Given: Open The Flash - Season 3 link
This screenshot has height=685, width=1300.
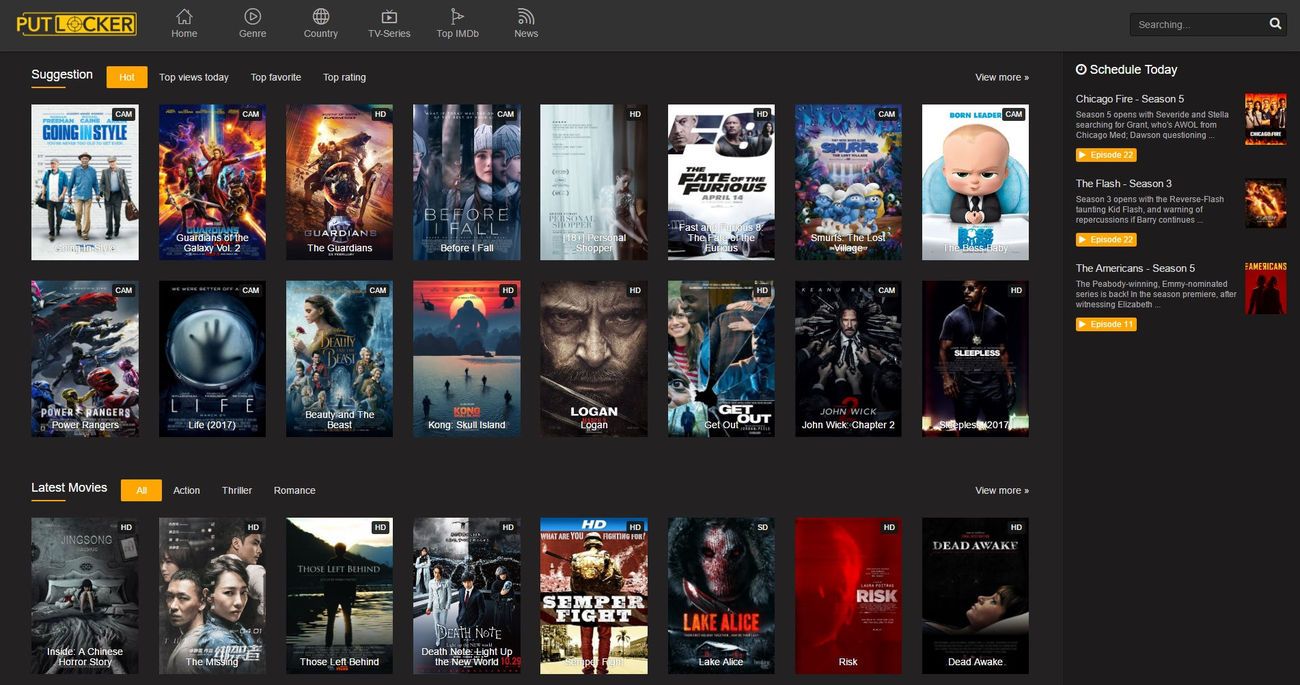Looking at the screenshot, I should [1124, 183].
